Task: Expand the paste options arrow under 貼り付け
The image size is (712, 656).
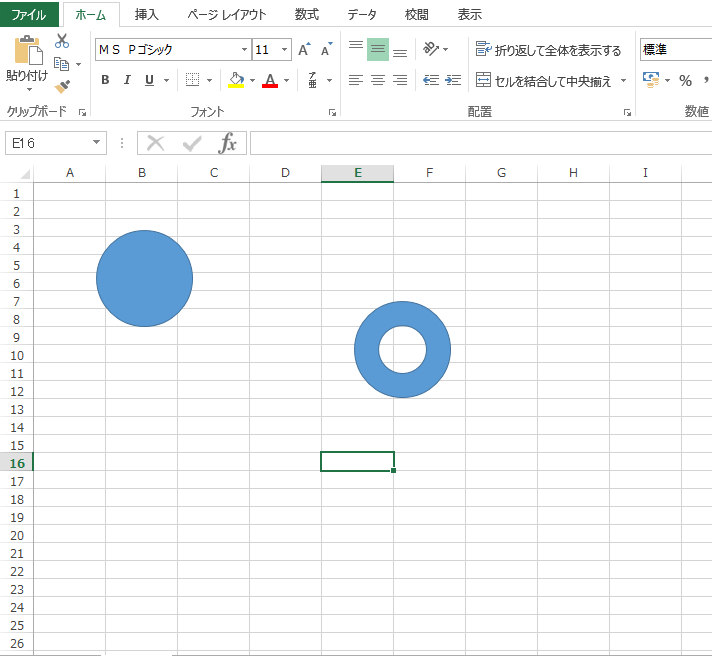Action: point(29,89)
